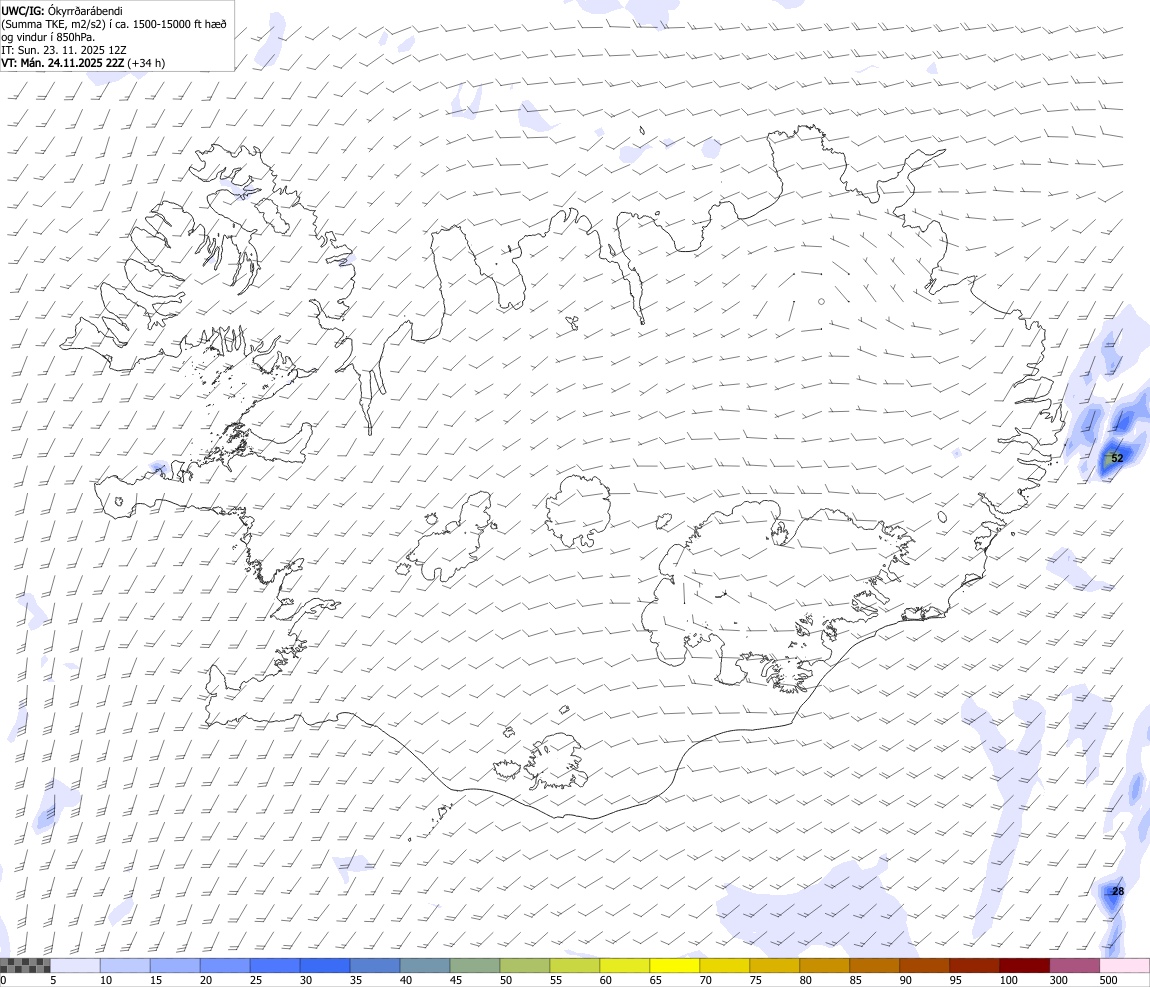
Task: Click legend scale label '35'
Action: (x=356, y=980)
